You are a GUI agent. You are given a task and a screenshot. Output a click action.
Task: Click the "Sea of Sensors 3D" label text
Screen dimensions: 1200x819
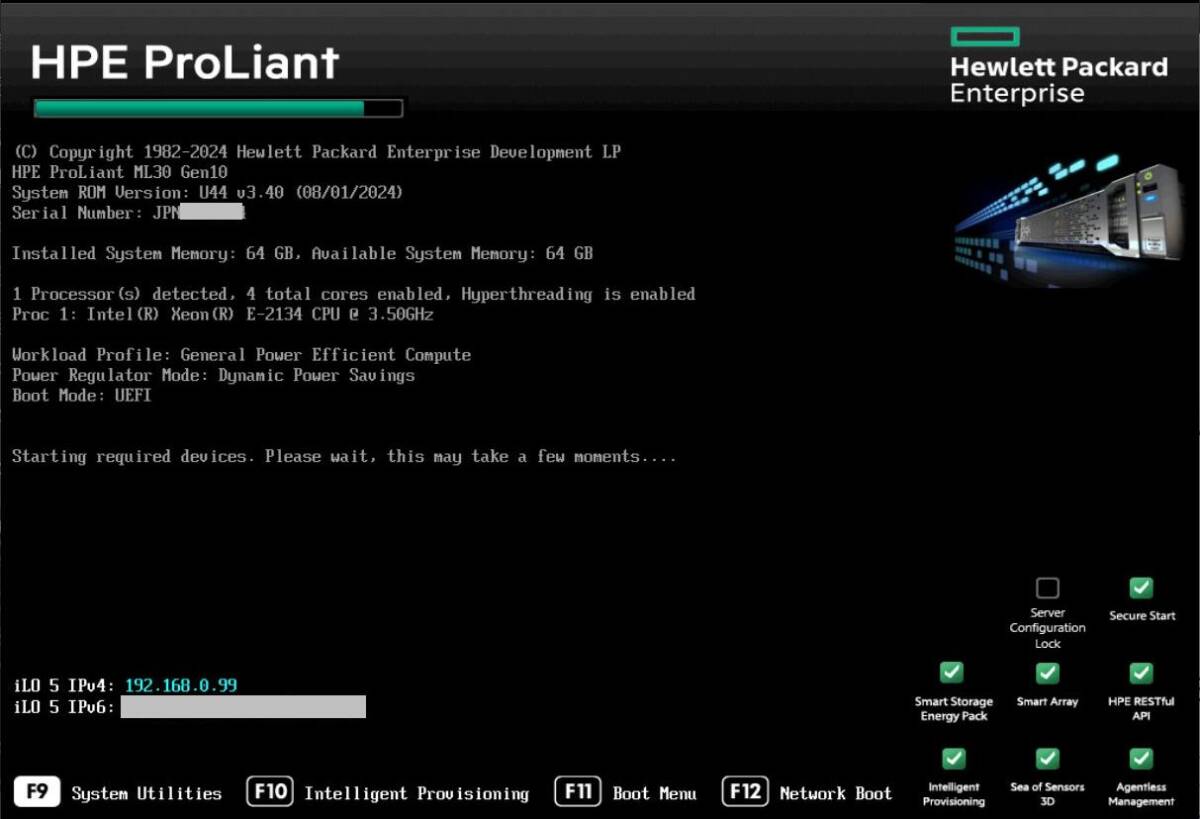click(1047, 794)
